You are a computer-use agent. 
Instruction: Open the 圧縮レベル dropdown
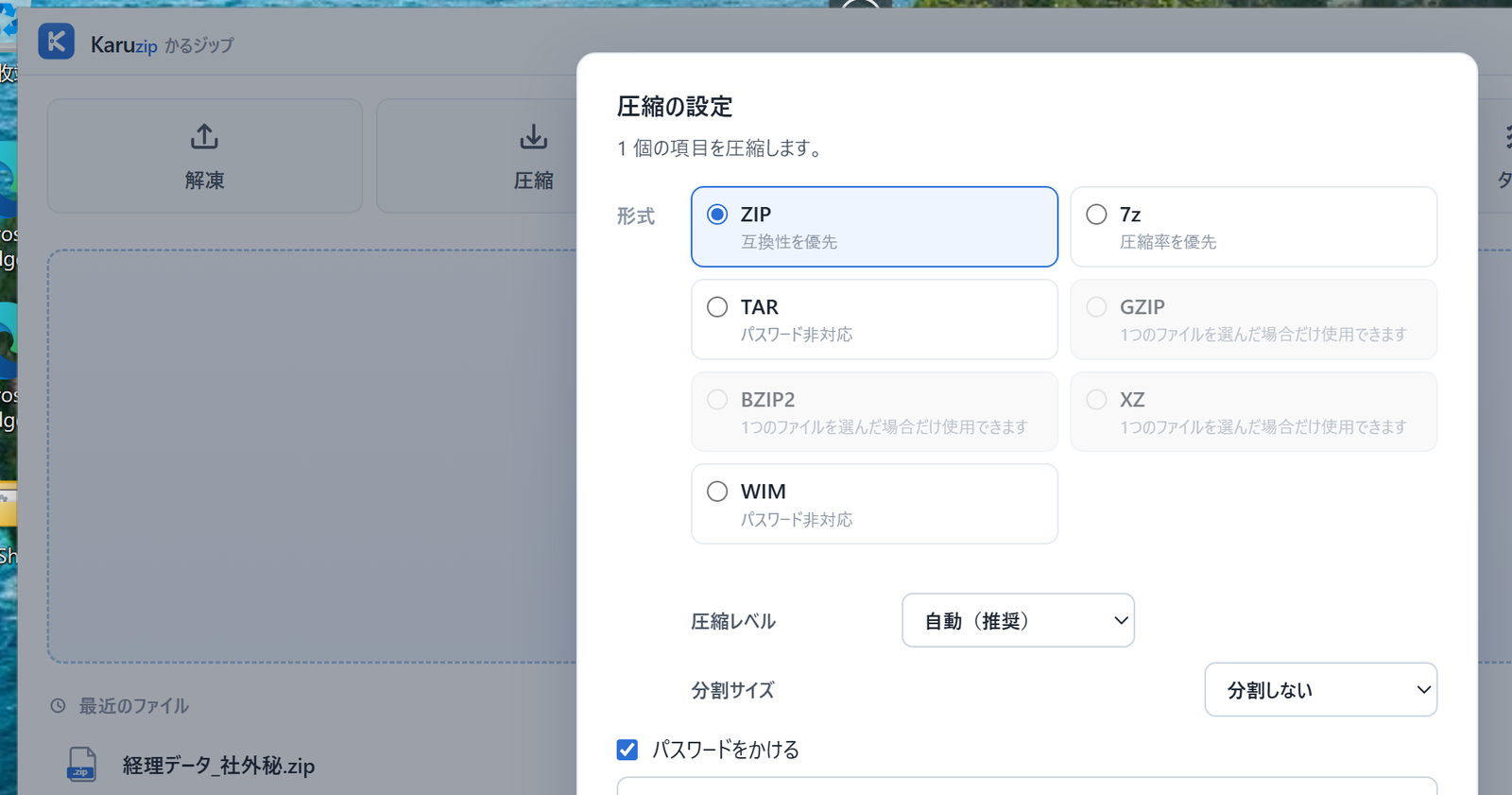coord(1018,620)
